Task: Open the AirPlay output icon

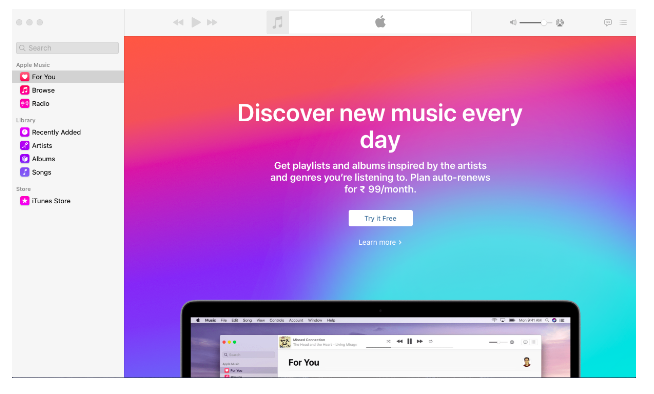Action: coord(560,23)
